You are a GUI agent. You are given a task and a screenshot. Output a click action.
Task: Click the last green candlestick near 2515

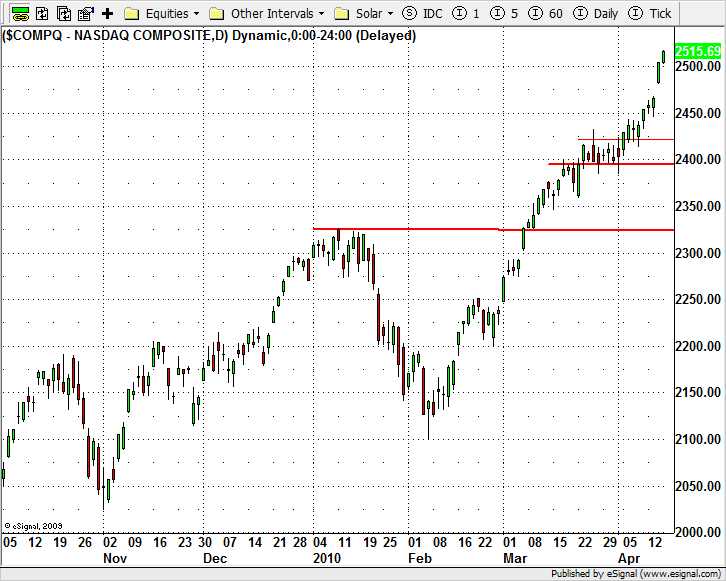[x=663, y=57]
